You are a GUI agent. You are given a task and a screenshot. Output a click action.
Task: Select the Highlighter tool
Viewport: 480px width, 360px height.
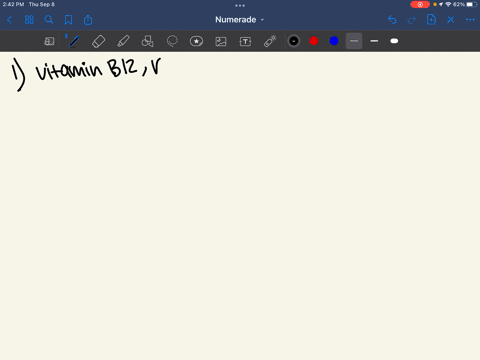(x=123, y=41)
